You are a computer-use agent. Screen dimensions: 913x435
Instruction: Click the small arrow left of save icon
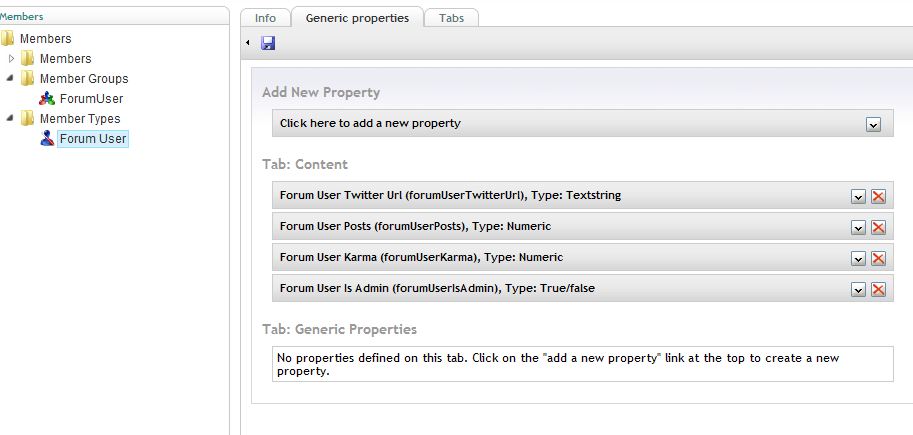pos(248,43)
